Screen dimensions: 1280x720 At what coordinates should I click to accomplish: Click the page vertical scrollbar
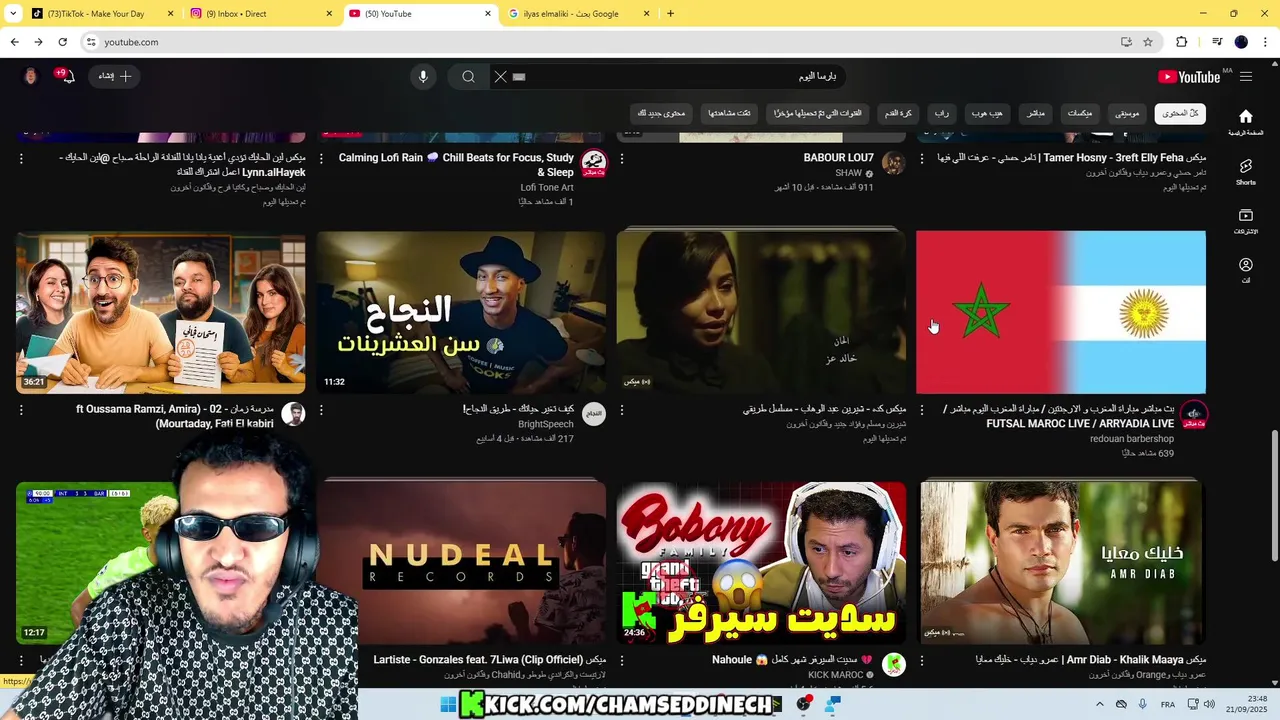(x=1274, y=495)
